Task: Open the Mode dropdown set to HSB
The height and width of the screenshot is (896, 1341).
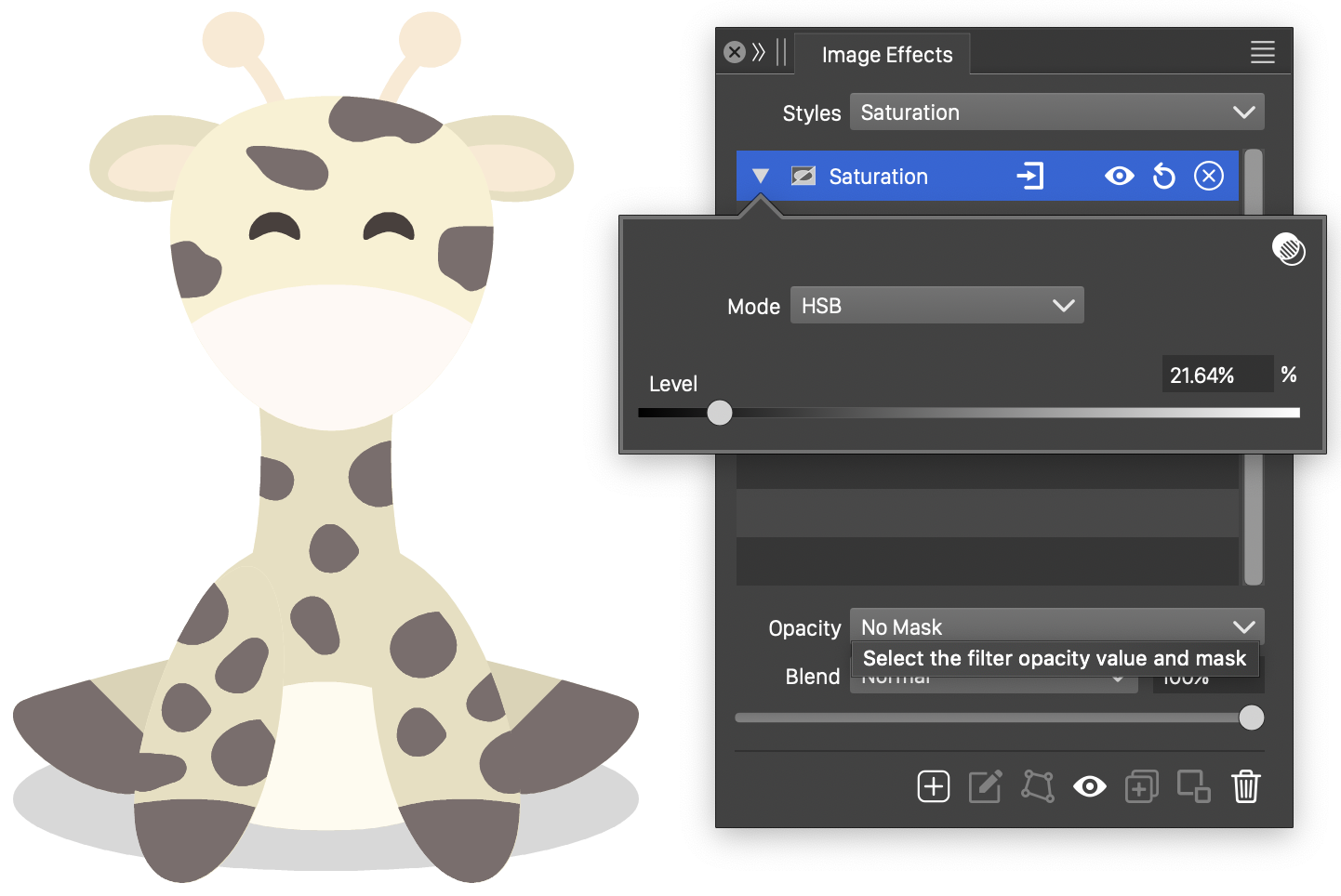Action: pos(936,306)
